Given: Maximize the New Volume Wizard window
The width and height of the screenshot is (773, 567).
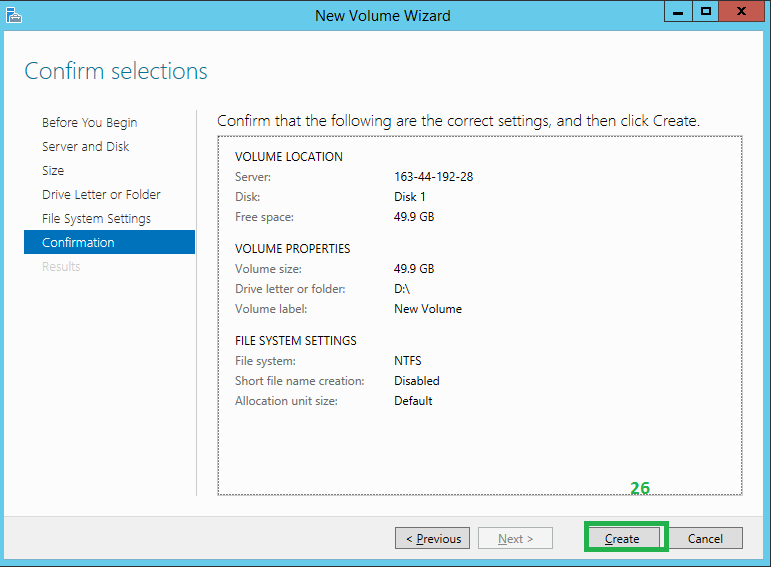Looking at the screenshot, I should point(706,12).
